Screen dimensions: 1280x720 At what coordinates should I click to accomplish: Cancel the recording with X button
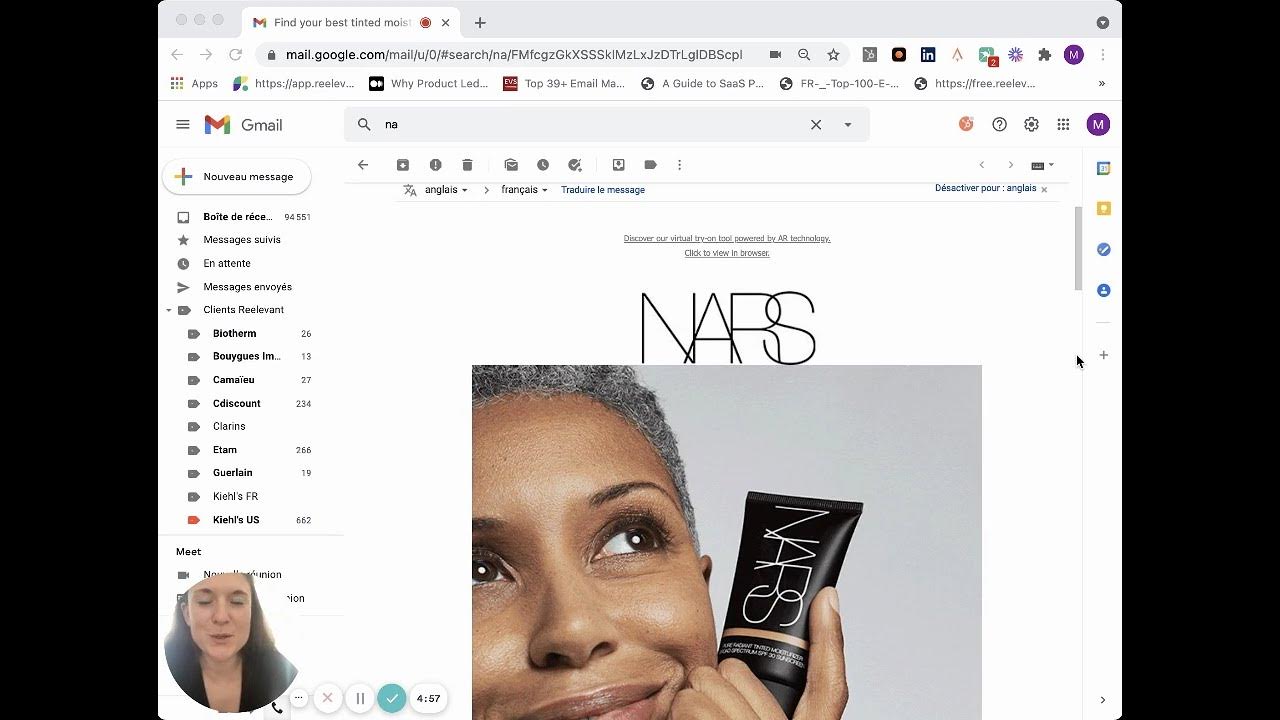pyautogui.click(x=327, y=698)
